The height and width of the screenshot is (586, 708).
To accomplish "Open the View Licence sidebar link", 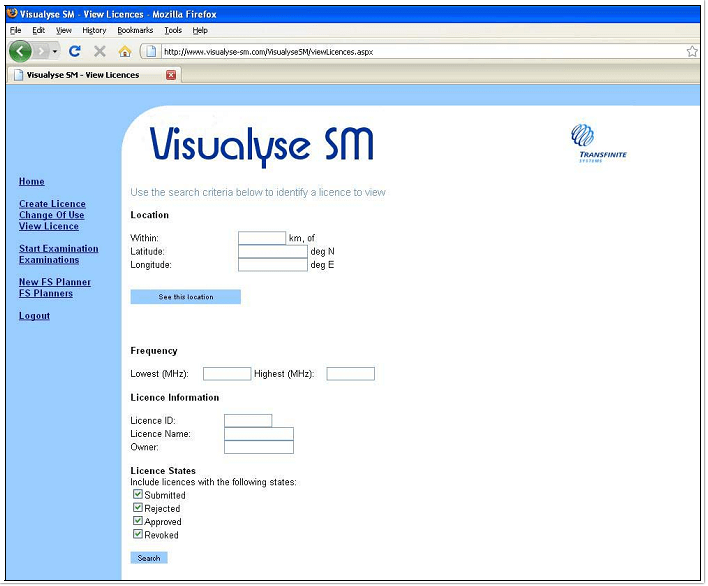I will (49, 227).
